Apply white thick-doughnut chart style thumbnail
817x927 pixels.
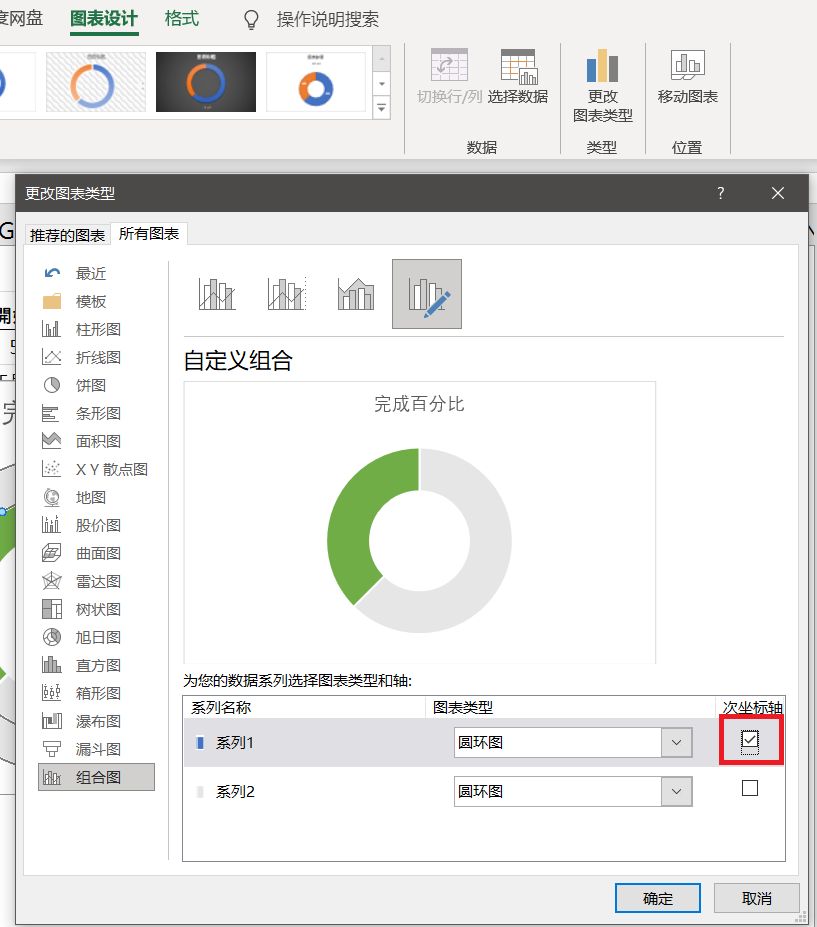pos(316,82)
